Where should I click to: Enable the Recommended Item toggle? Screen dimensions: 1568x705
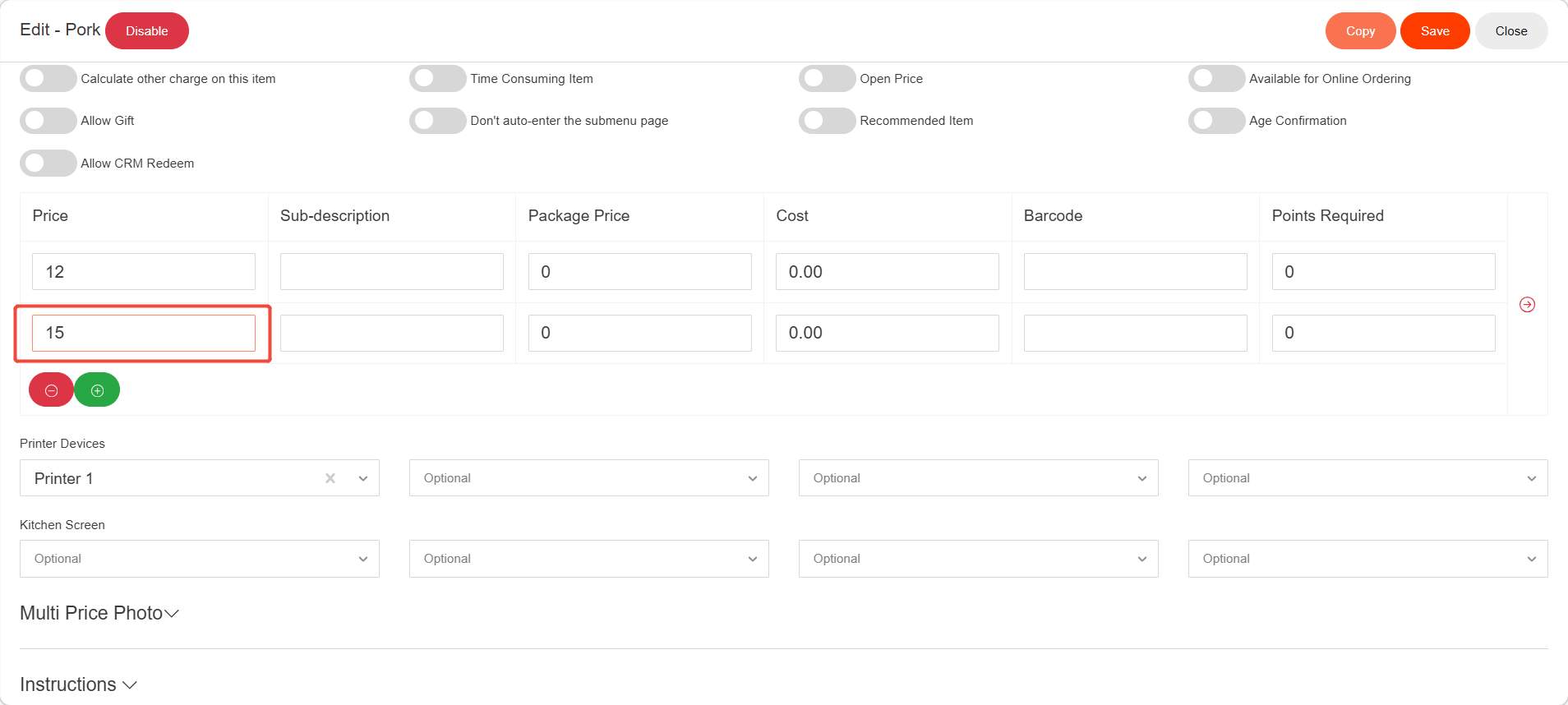[x=827, y=121]
